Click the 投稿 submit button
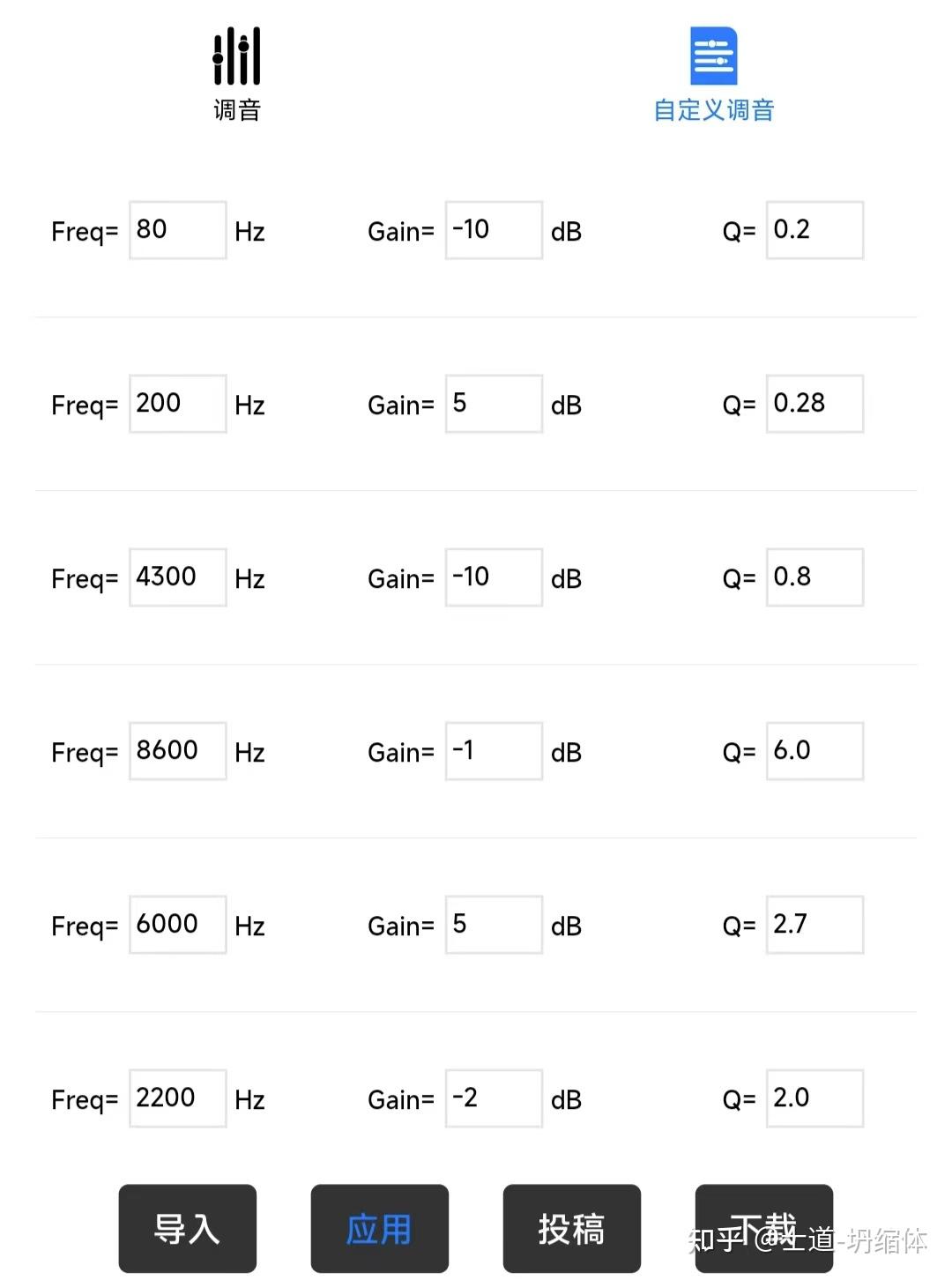The height and width of the screenshot is (1280, 952). [x=571, y=1228]
